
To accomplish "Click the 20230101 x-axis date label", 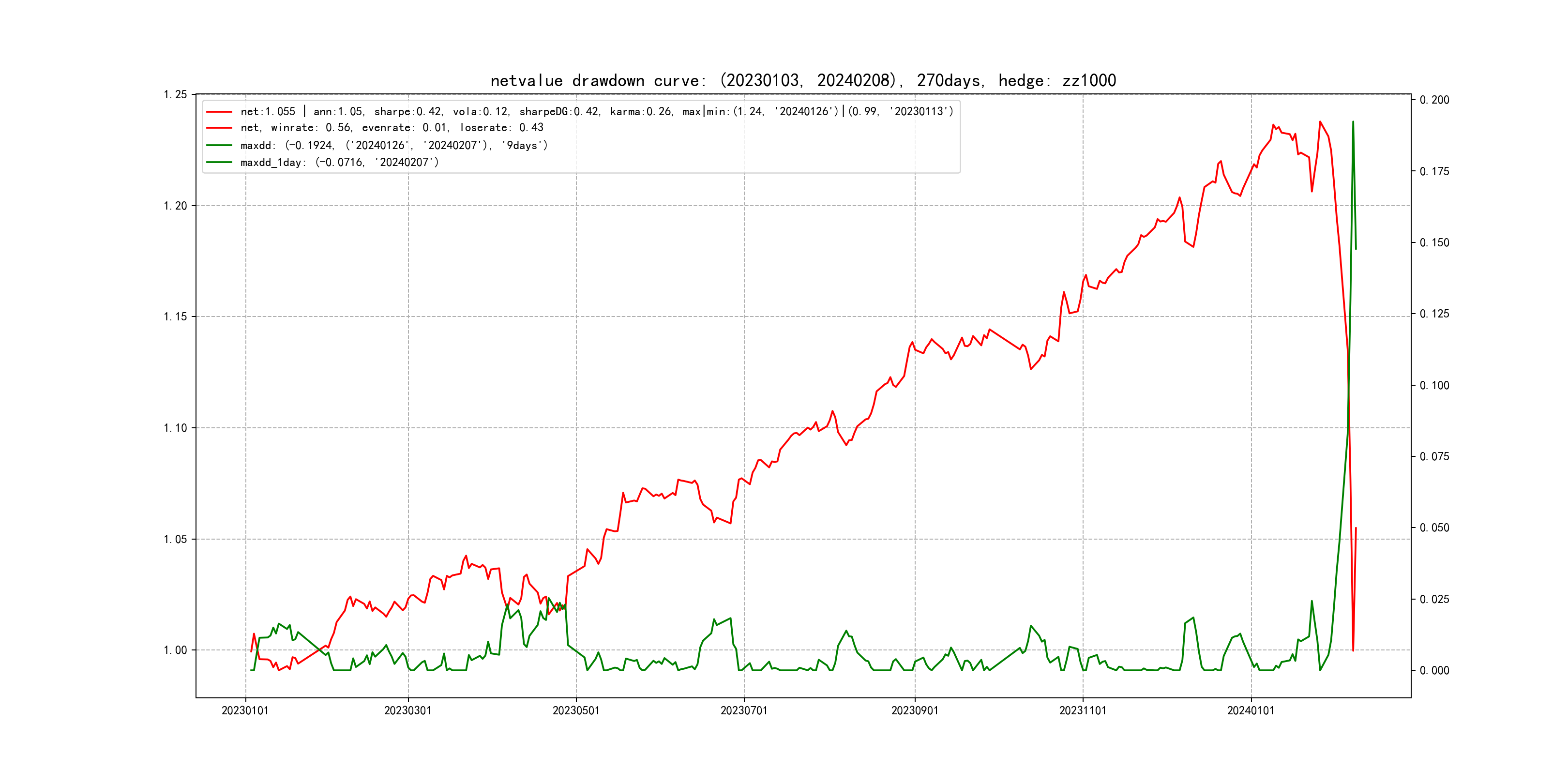I will (x=245, y=710).
